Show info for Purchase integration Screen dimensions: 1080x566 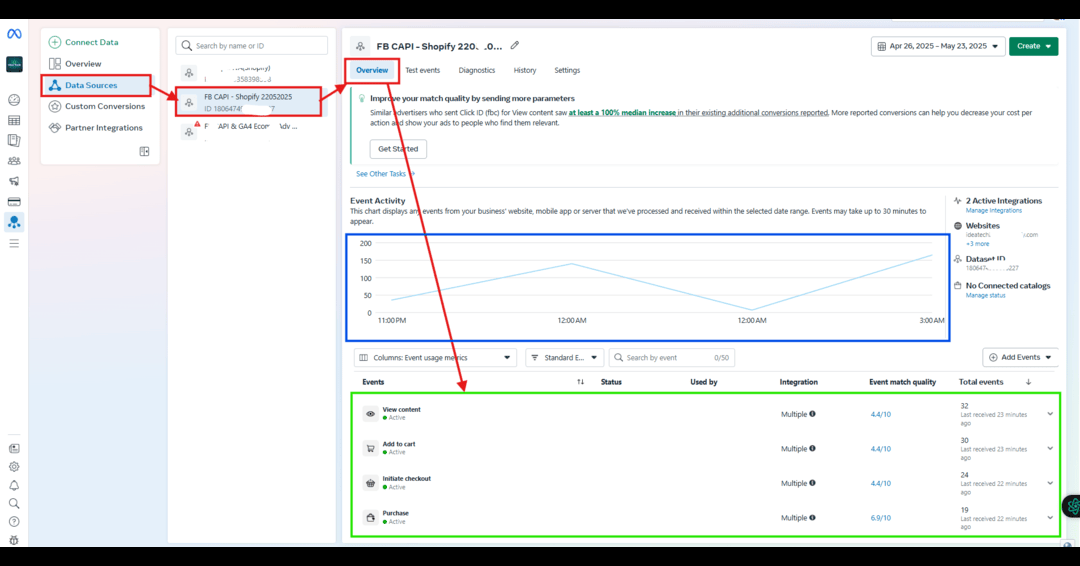click(813, 518)
